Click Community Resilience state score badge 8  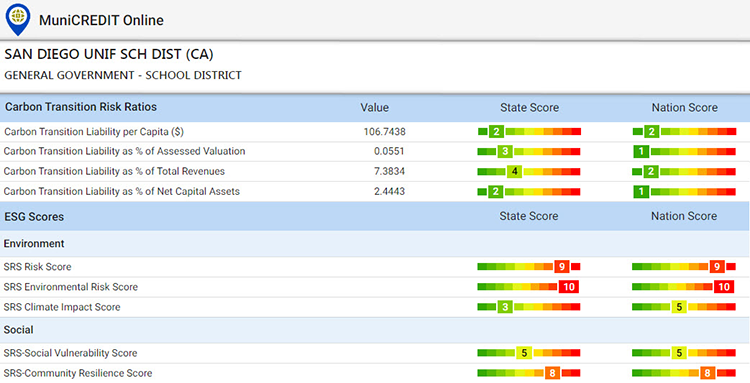coord(552,372)
